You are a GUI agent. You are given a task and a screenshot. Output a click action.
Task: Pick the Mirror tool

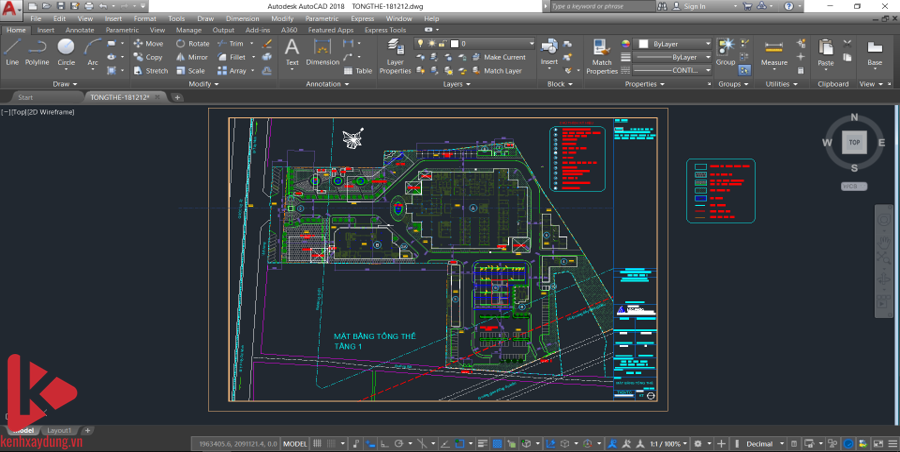click(x=193, y=57)
